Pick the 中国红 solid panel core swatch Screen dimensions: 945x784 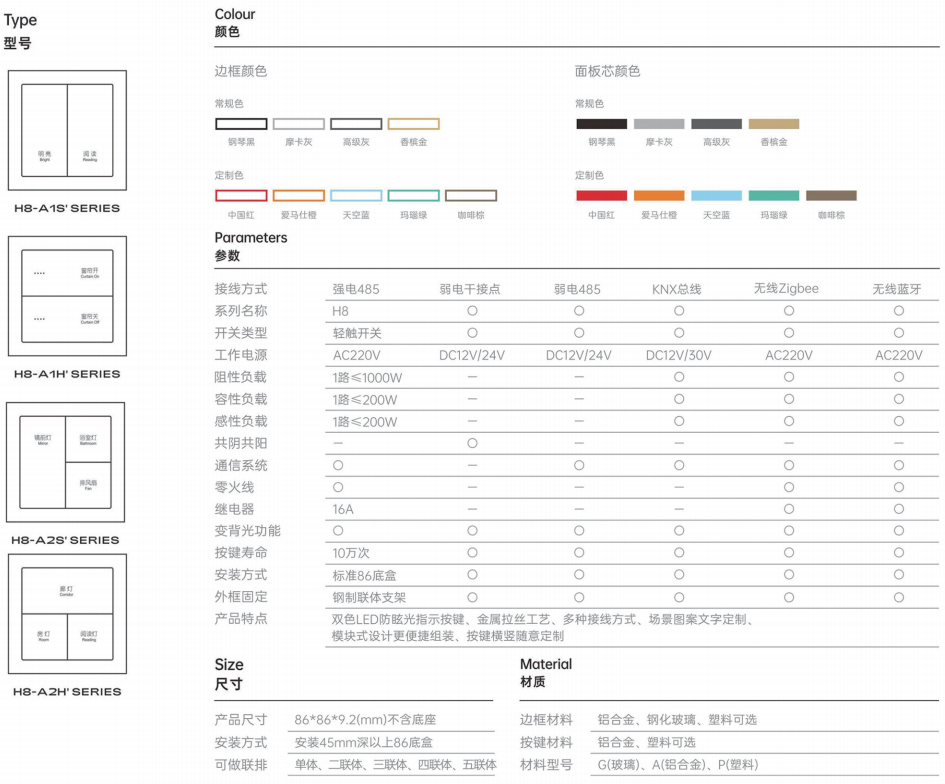(x=601, y=196)
